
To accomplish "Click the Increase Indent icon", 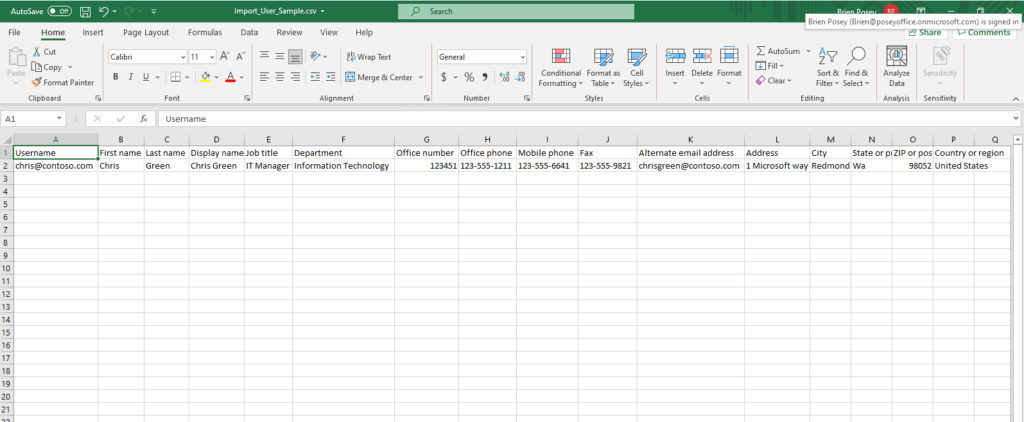I will (x=330, y=77).
